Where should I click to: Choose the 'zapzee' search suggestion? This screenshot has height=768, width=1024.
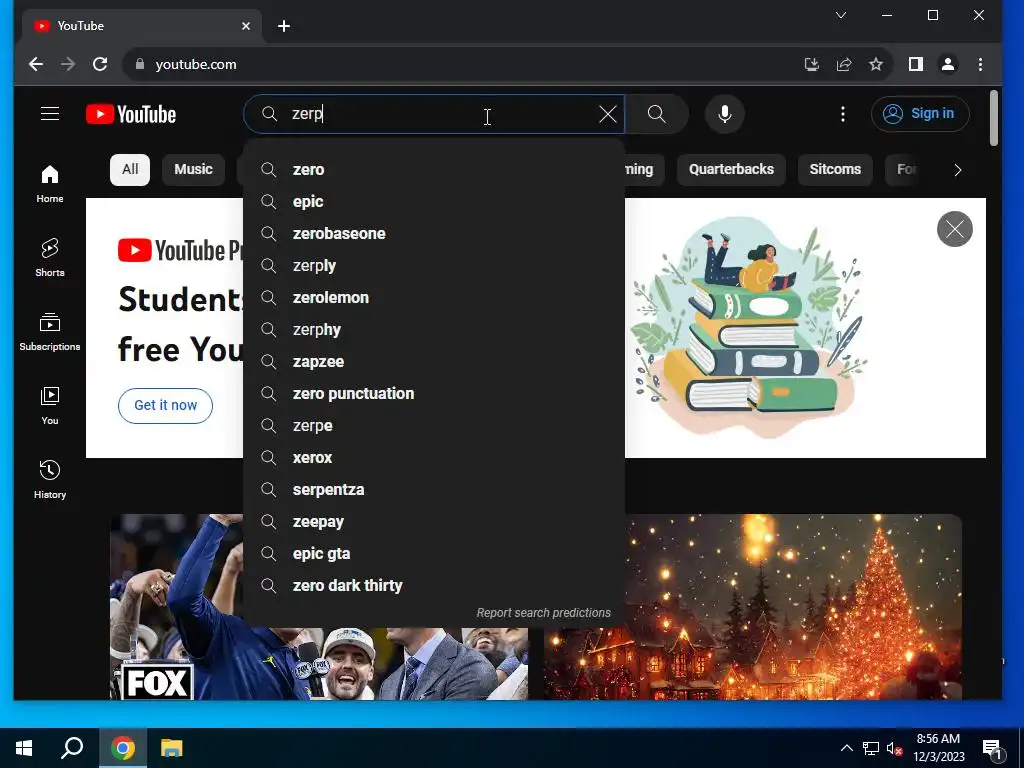pyautogui.click(x=434, y=362)
